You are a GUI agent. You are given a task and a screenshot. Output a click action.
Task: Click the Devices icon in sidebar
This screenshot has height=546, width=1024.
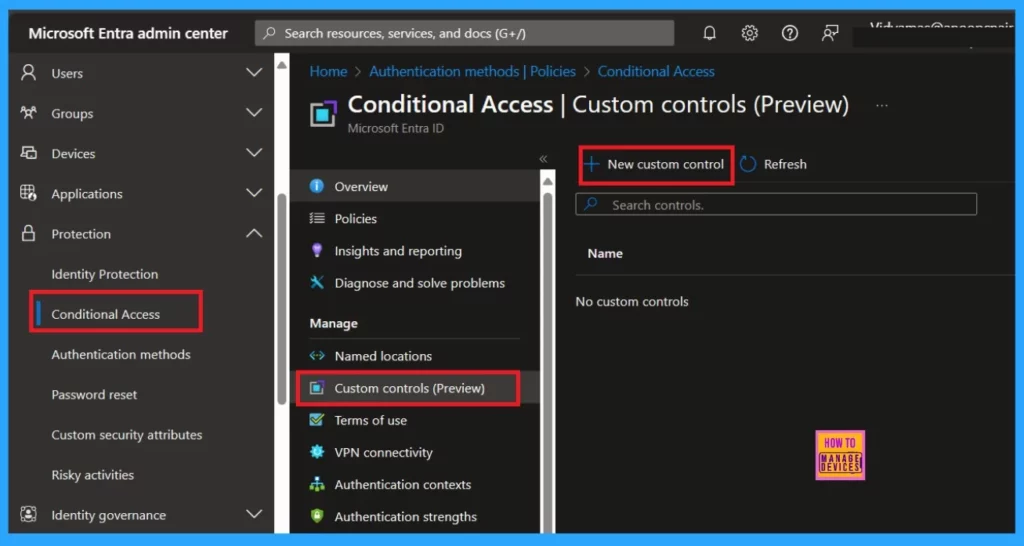pos(28,153)
